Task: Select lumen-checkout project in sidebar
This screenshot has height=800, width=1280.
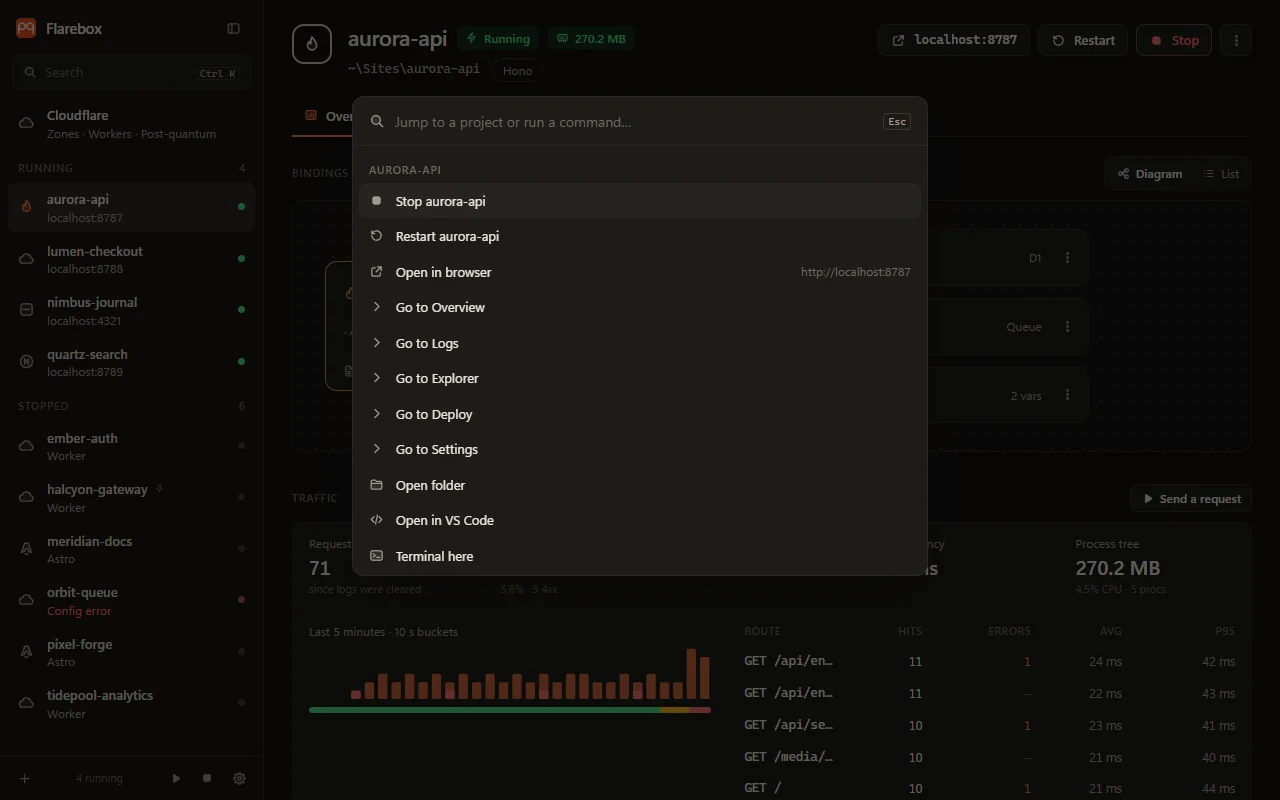Action: point(131,259)
